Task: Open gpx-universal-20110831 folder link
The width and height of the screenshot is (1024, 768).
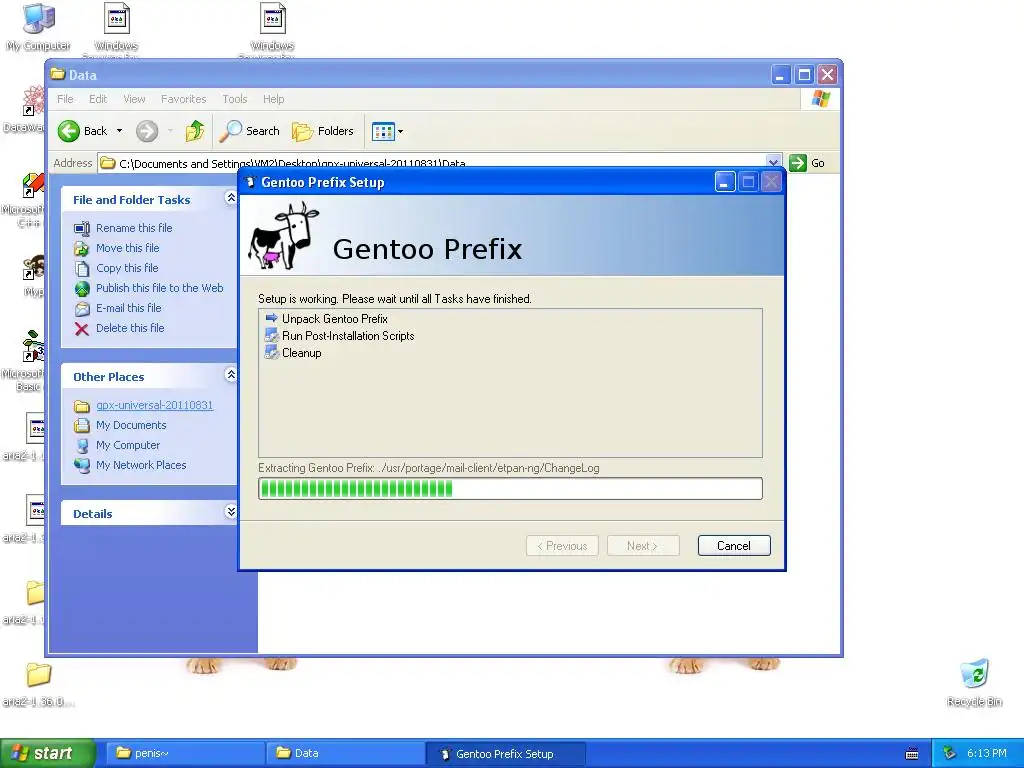Action: (154, 405)
